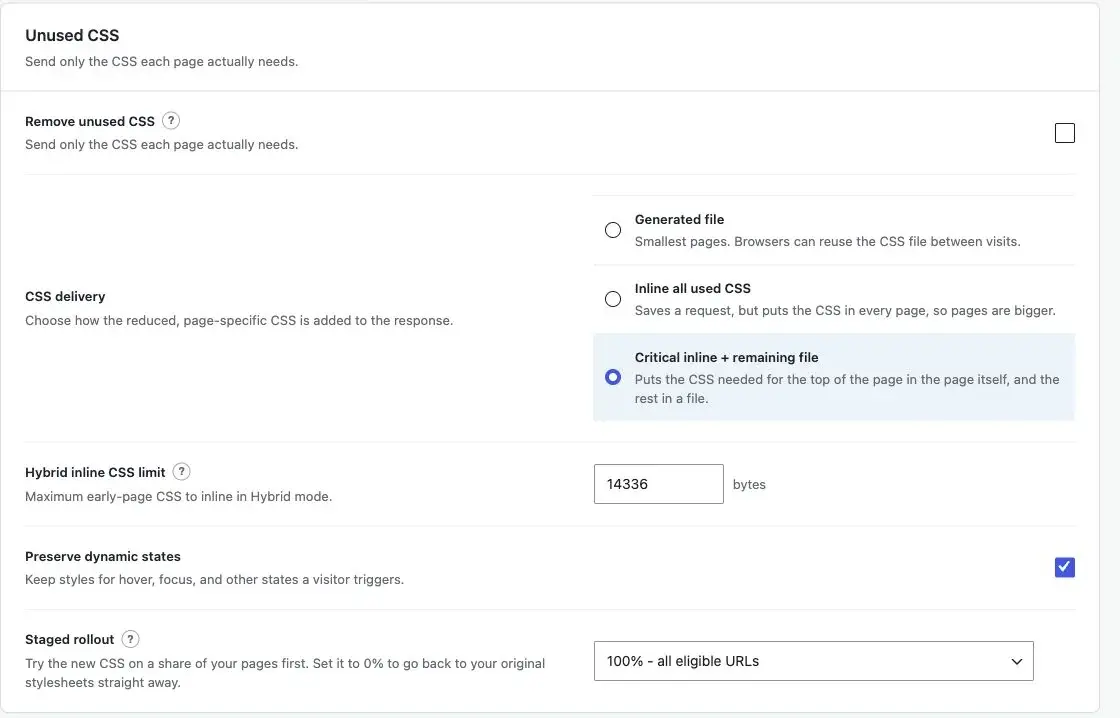
Task: Click the 'bytes' unit label
Action: click(x=749, y=484)
